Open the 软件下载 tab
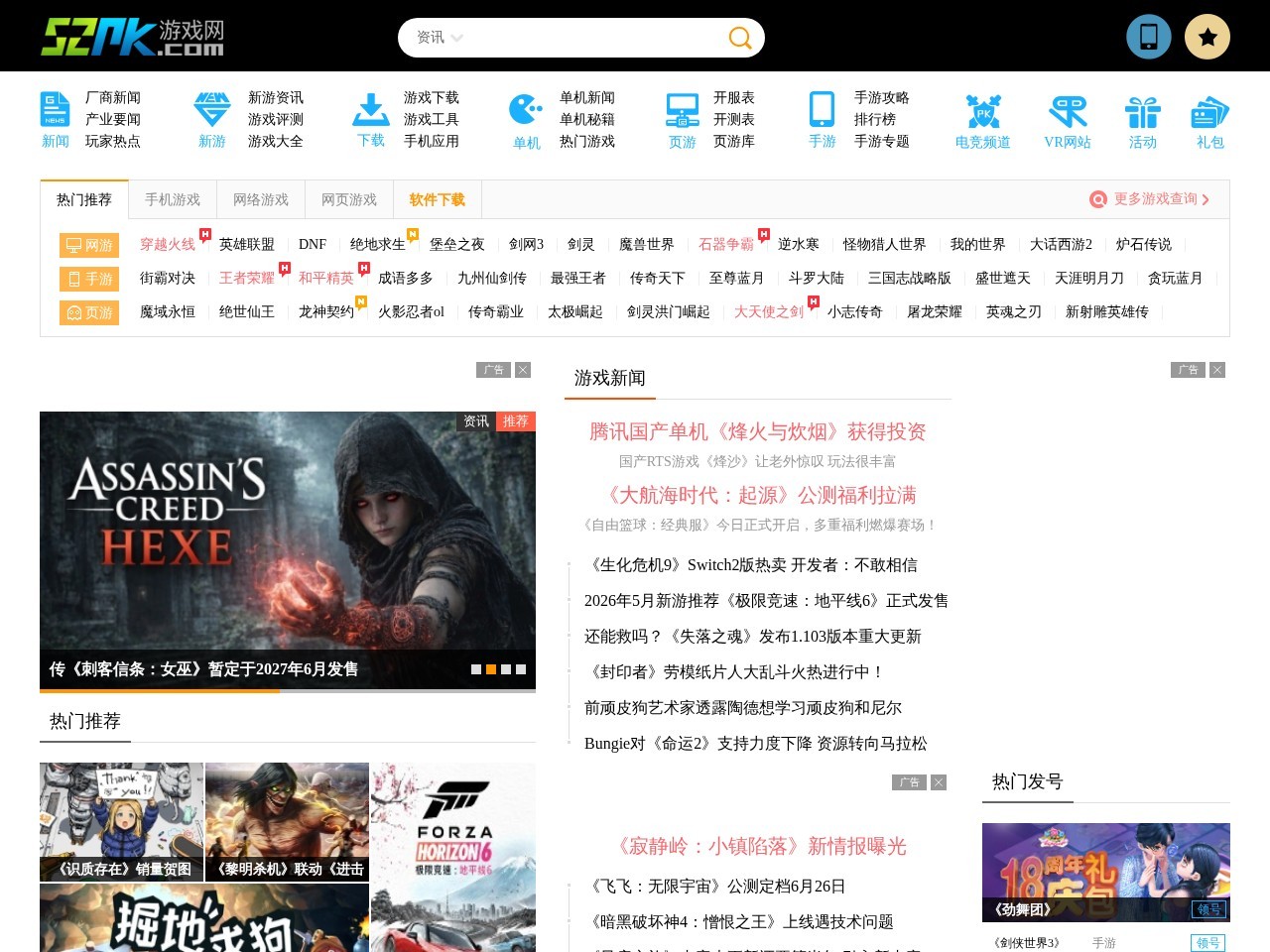 coord(438,199)
